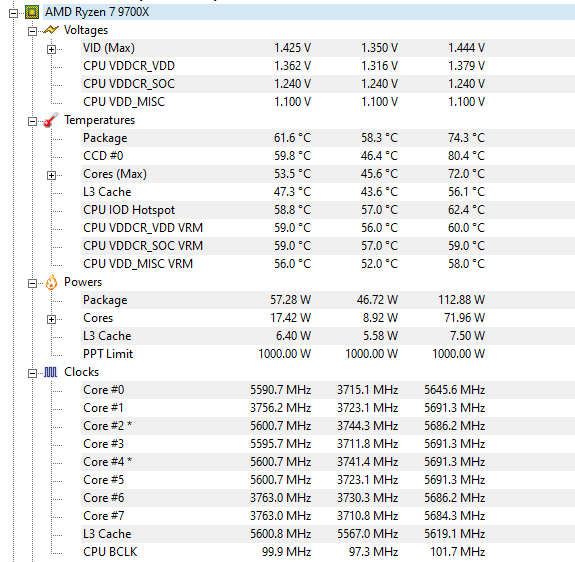The width and height of the screenshot is (575, 562).
Task: Select the Core #5 clock row
Action: pos(328,480)
